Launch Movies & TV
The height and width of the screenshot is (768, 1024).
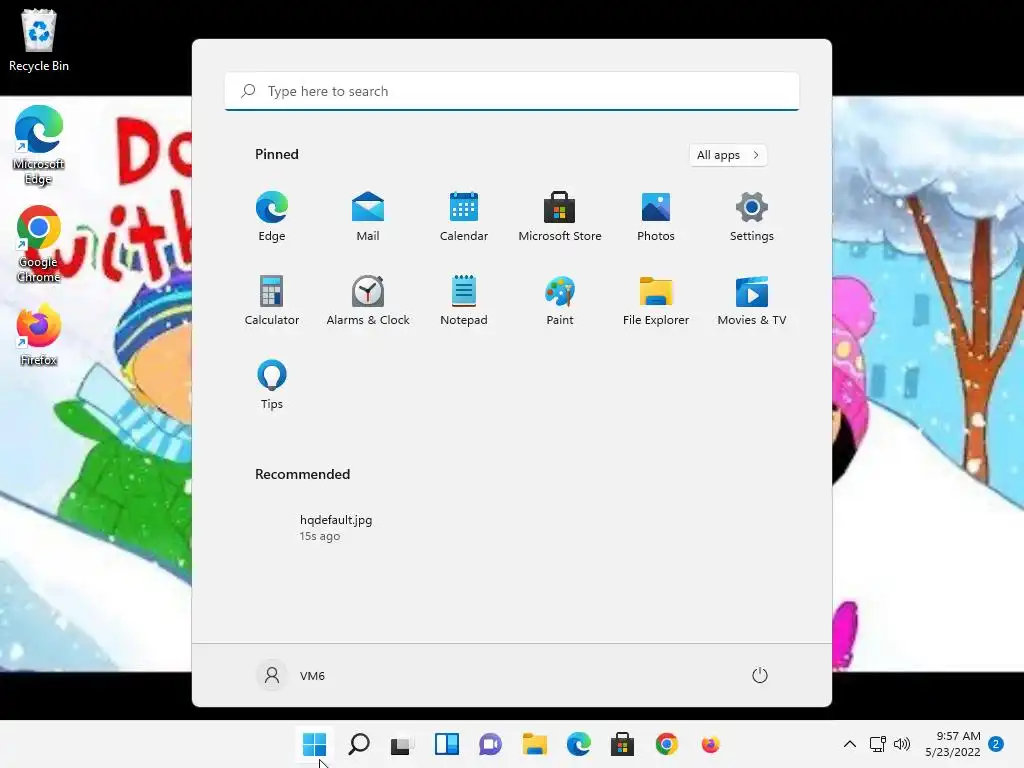coord(752,300)
